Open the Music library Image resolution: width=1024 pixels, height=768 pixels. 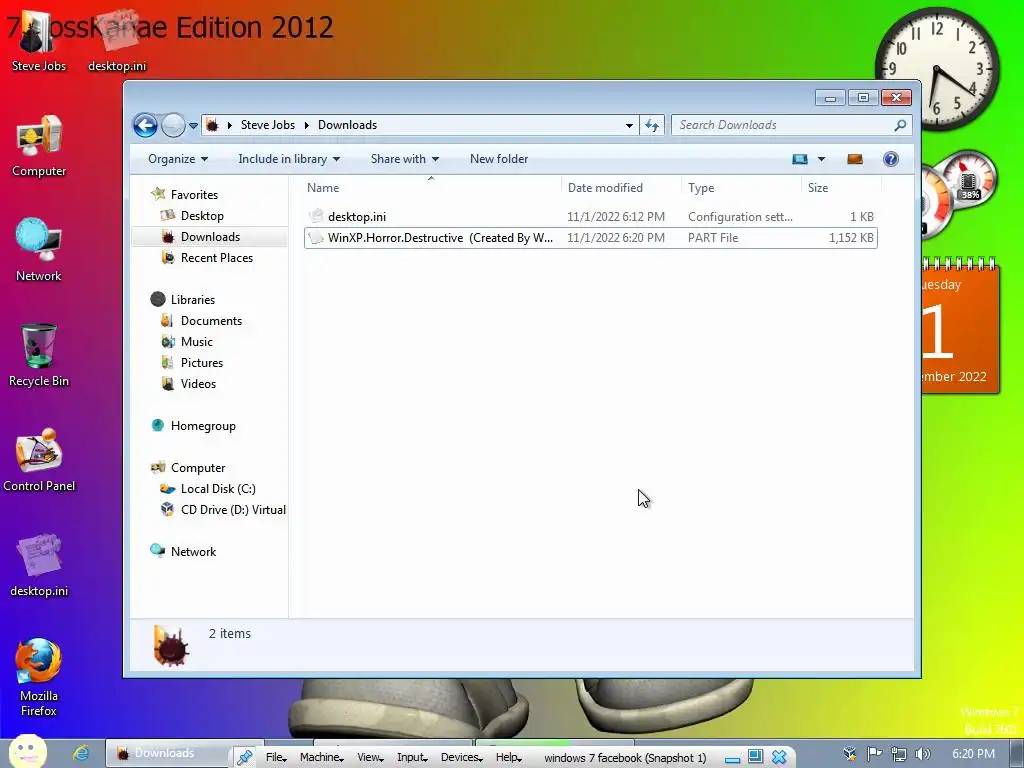197,342
